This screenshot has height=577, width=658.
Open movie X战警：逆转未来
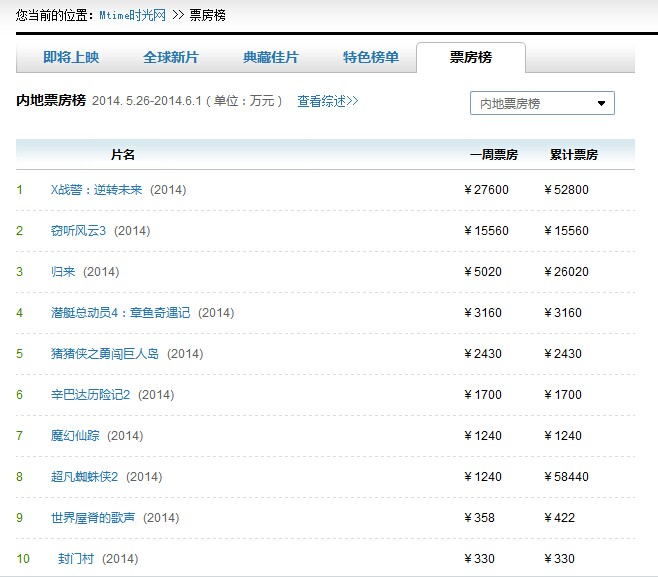[98, 190]
